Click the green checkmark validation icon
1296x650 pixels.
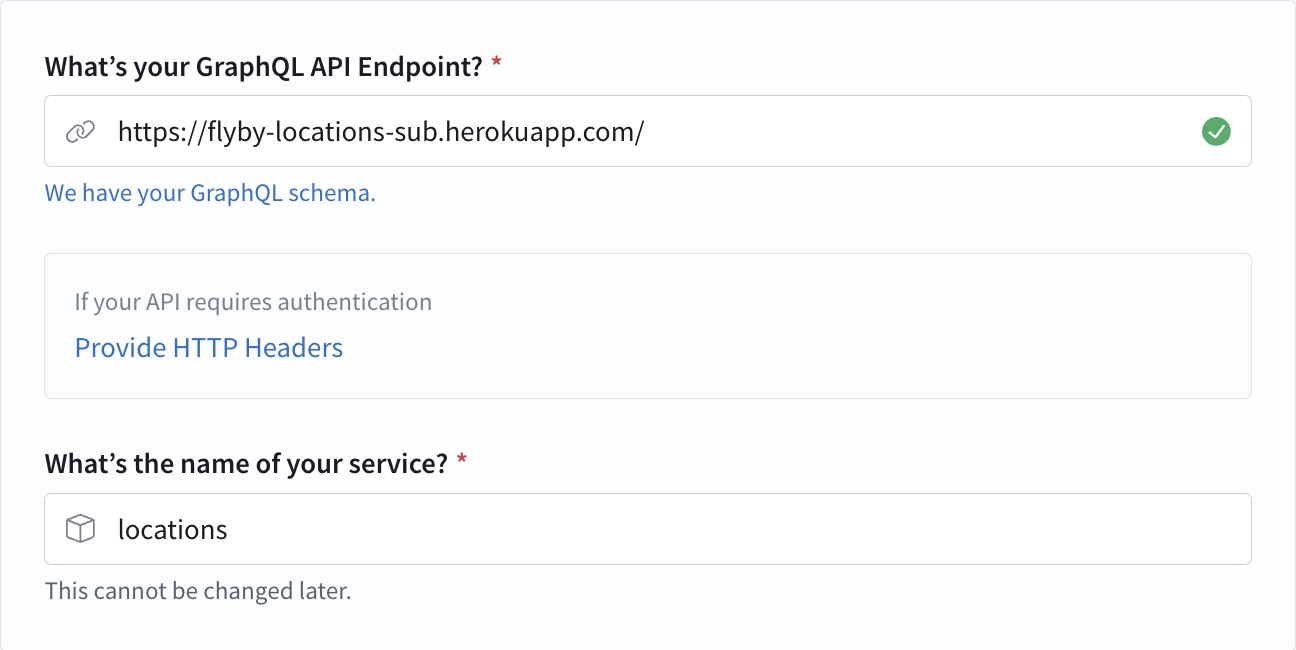(x=1216, y=131)
